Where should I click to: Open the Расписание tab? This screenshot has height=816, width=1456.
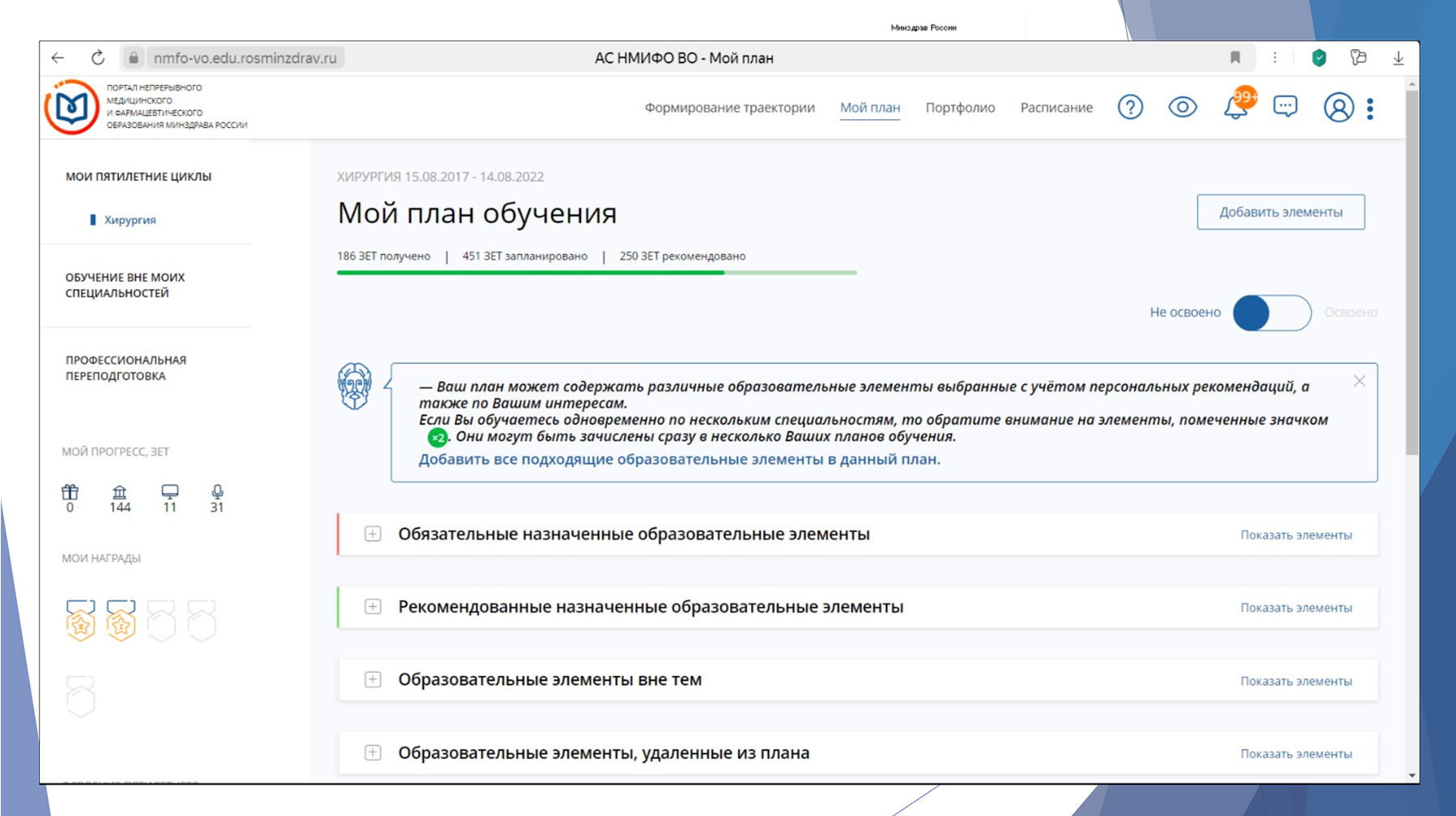tap(1056, 108)
